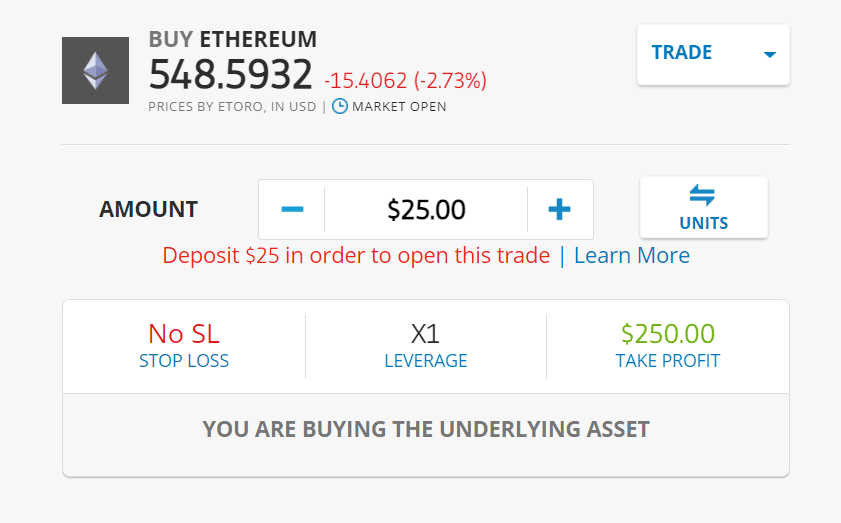Open the Learn More link
Image resolution: width=841 pixels, height=523 pixels.
(632, 255)
